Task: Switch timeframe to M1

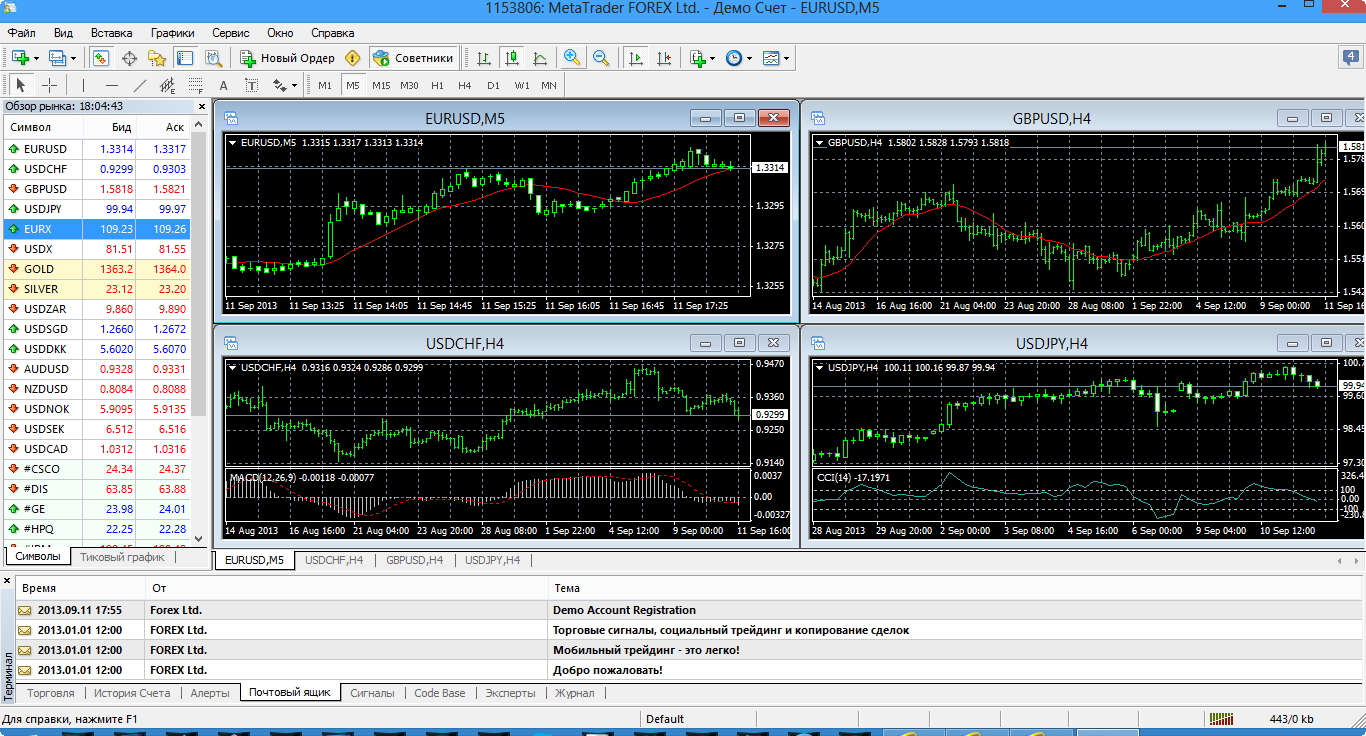Action: [325, 85]
